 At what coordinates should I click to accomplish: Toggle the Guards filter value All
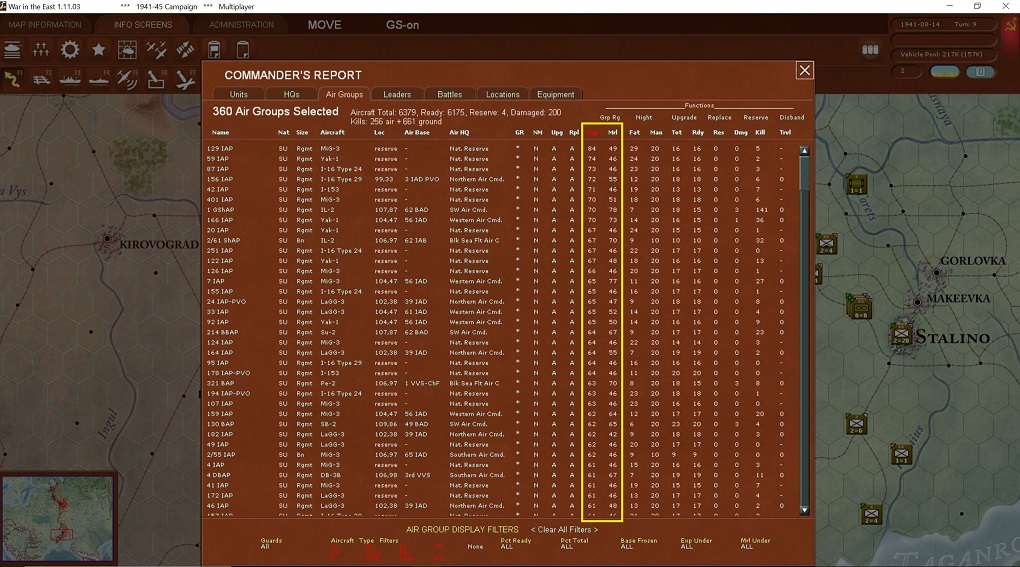265,547
